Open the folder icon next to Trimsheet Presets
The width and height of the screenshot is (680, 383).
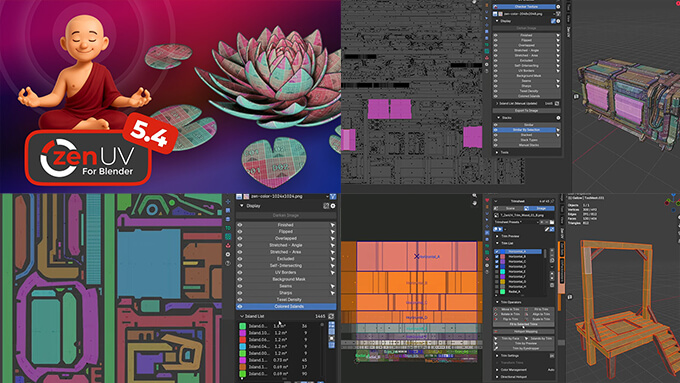(x=552, y=222)
